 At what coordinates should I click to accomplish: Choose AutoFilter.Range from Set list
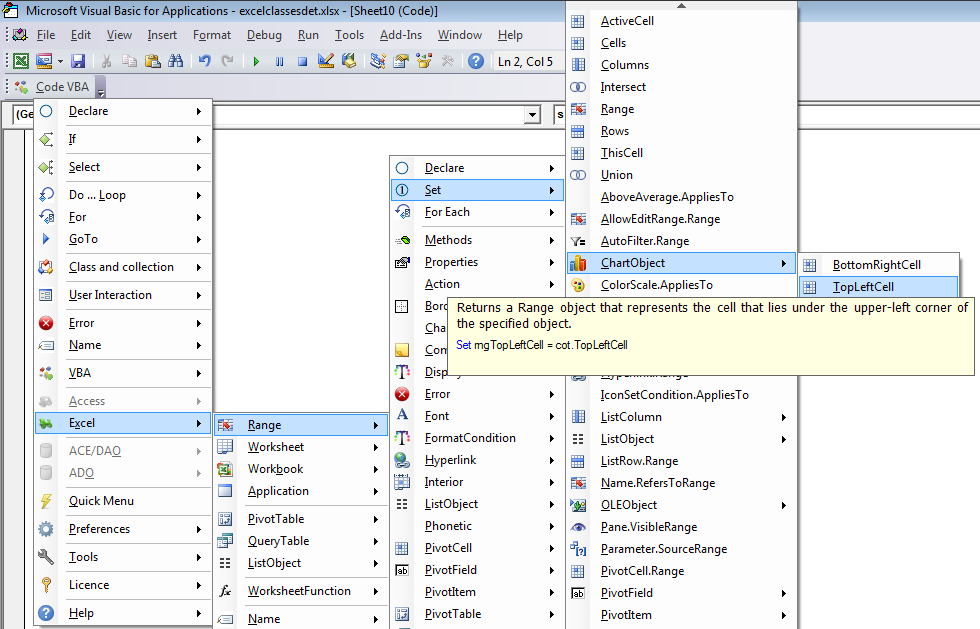coord(681,241)
